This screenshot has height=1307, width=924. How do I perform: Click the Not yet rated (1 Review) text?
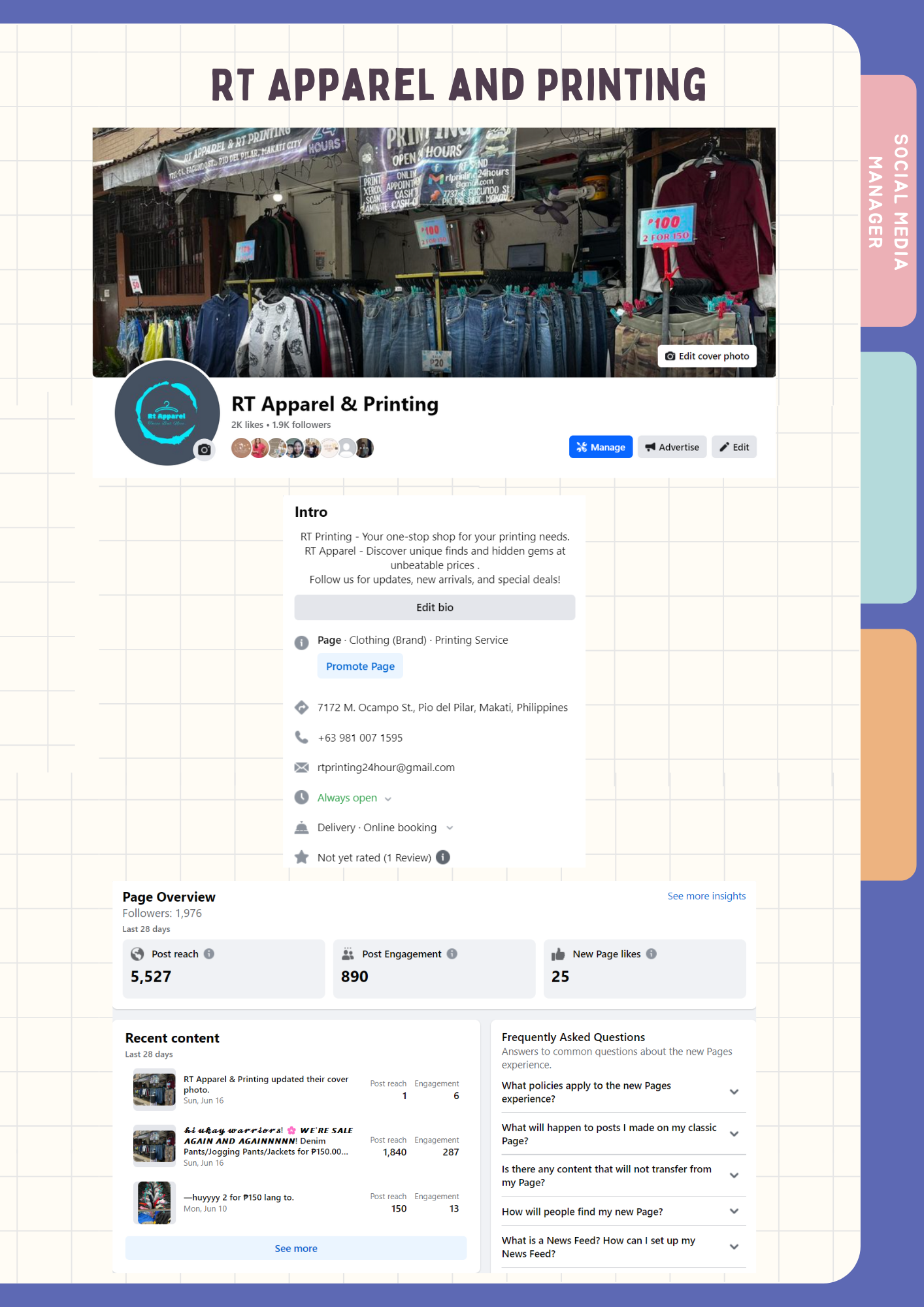click(x=374, y=857)
